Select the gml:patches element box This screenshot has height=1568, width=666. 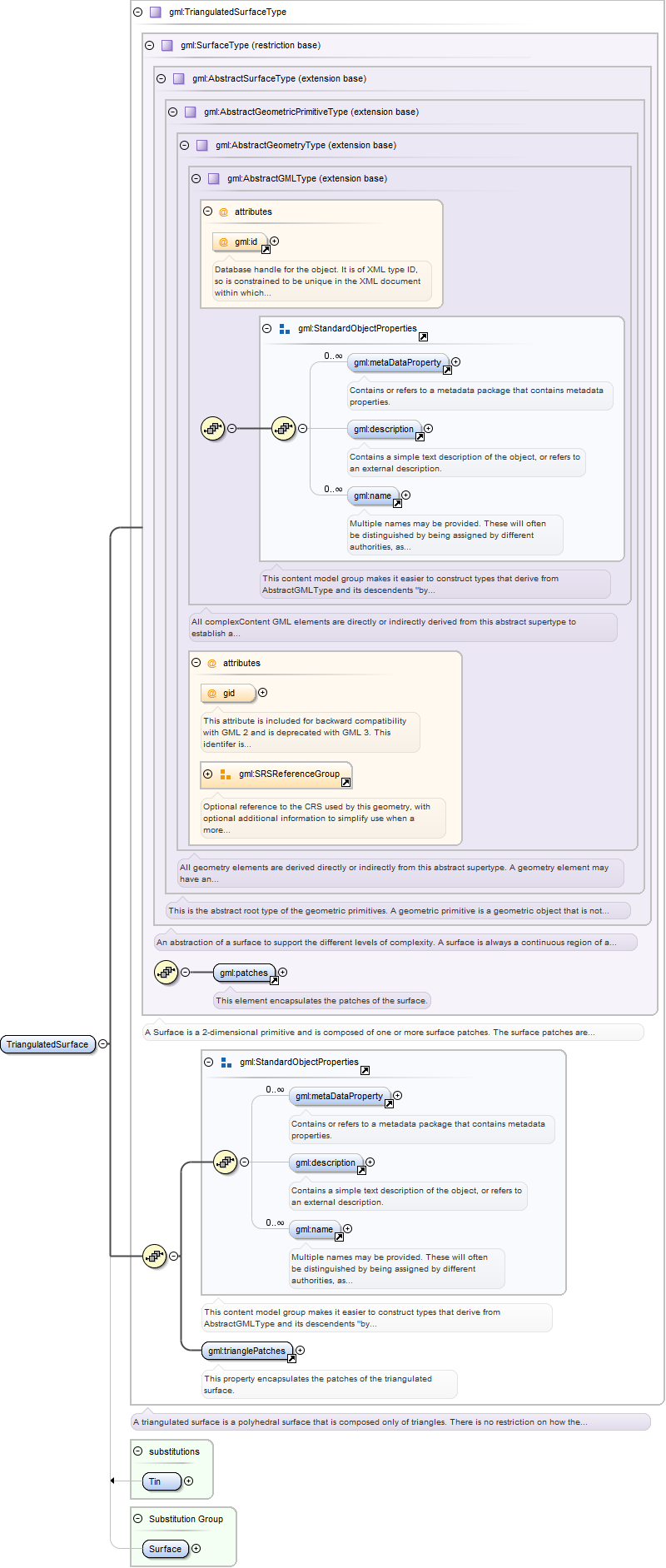(x=244, y=973)
